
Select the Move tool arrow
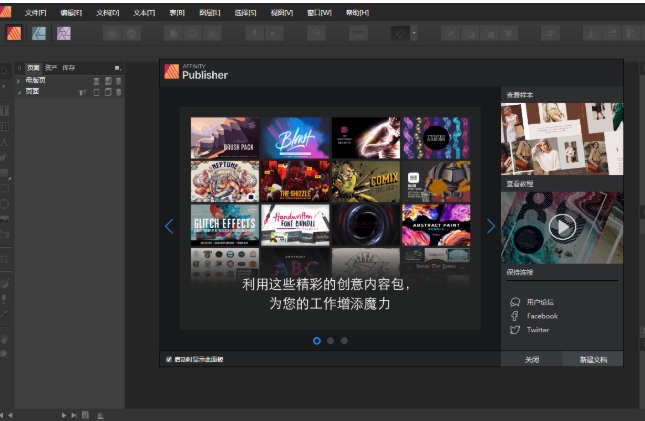point(5,71)
